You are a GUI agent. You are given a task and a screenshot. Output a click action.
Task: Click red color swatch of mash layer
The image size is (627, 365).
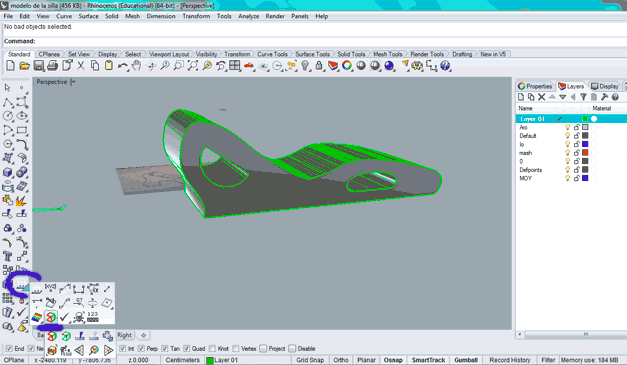(585, 153)
